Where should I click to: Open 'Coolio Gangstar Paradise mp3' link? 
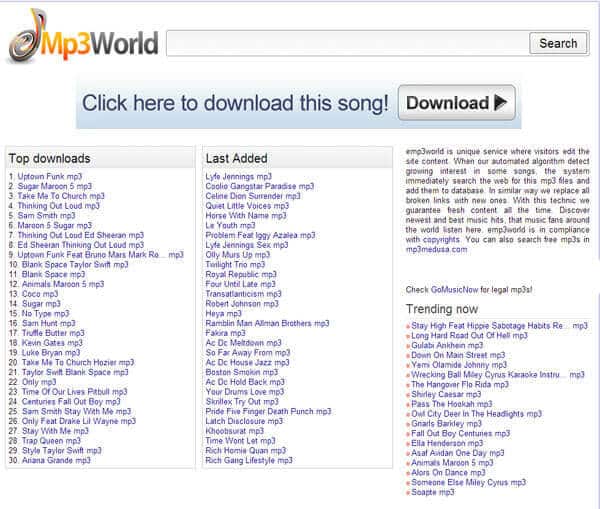pyautogui.click(x=260, y=186)
